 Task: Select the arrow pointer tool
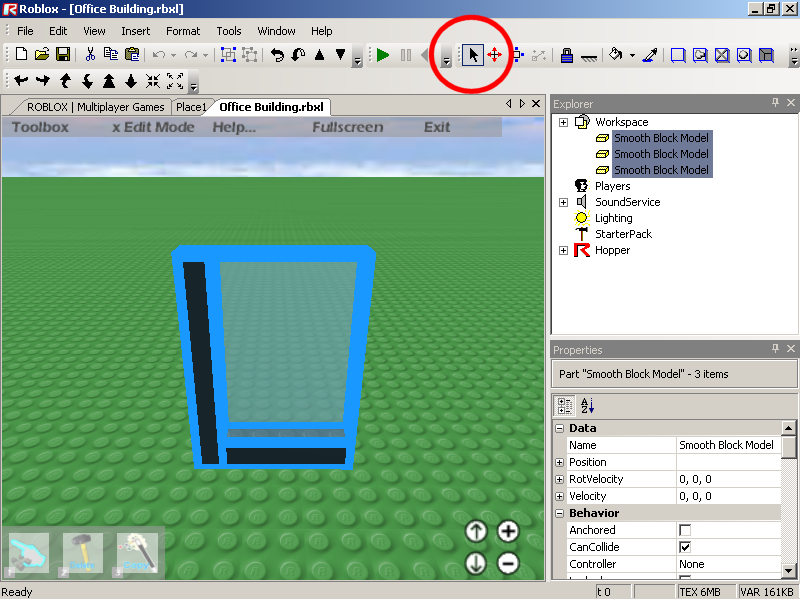[473, 56]
